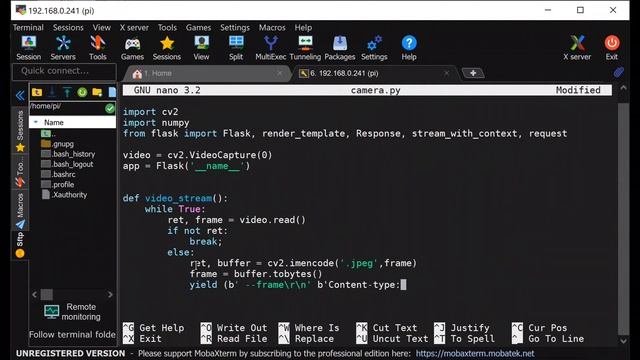
Task: Select the .profile file
Action: 58,184
